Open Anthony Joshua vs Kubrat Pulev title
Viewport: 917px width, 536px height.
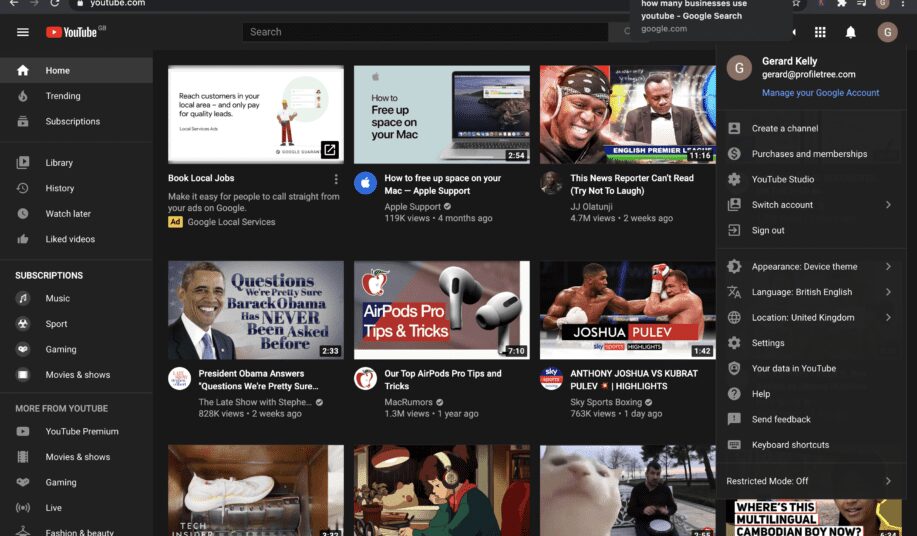[x=634, y=379]
